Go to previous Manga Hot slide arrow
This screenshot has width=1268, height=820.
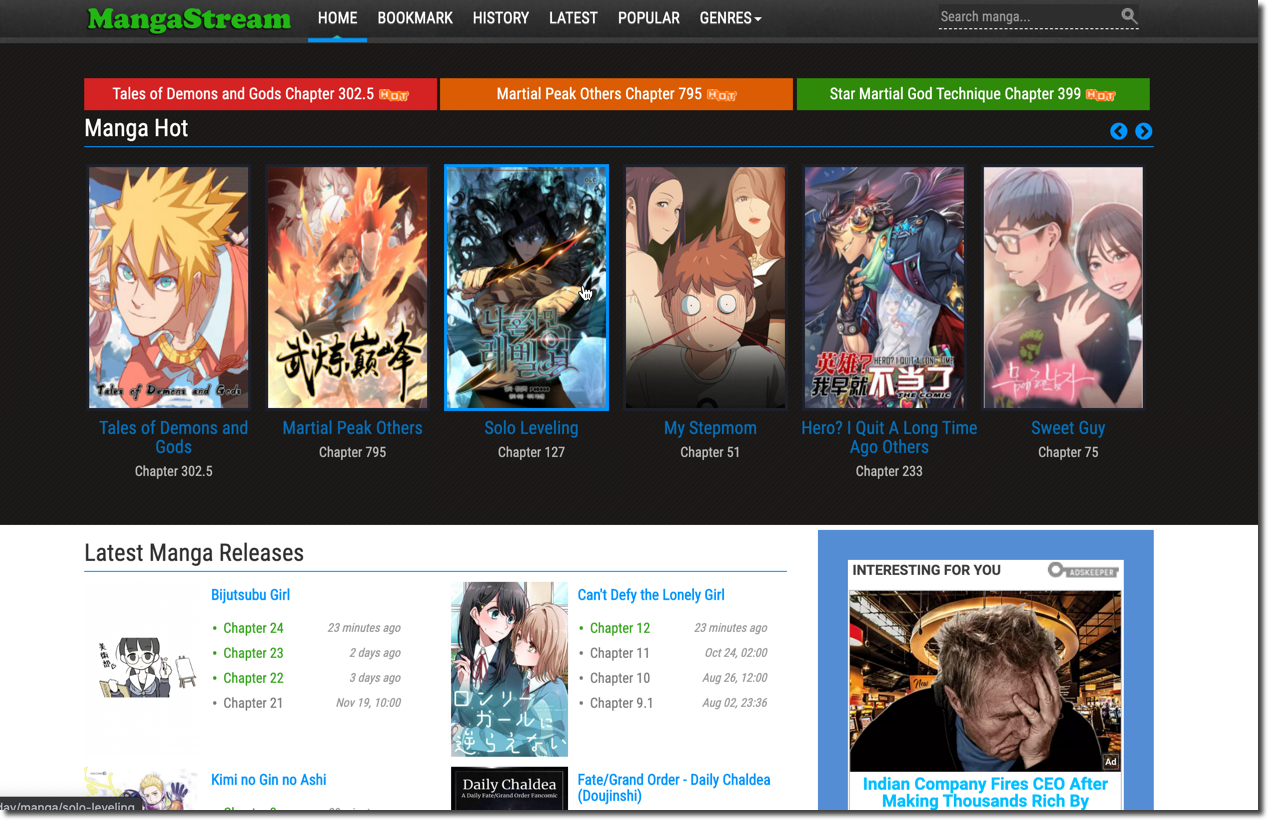(x=1119, y=131)
